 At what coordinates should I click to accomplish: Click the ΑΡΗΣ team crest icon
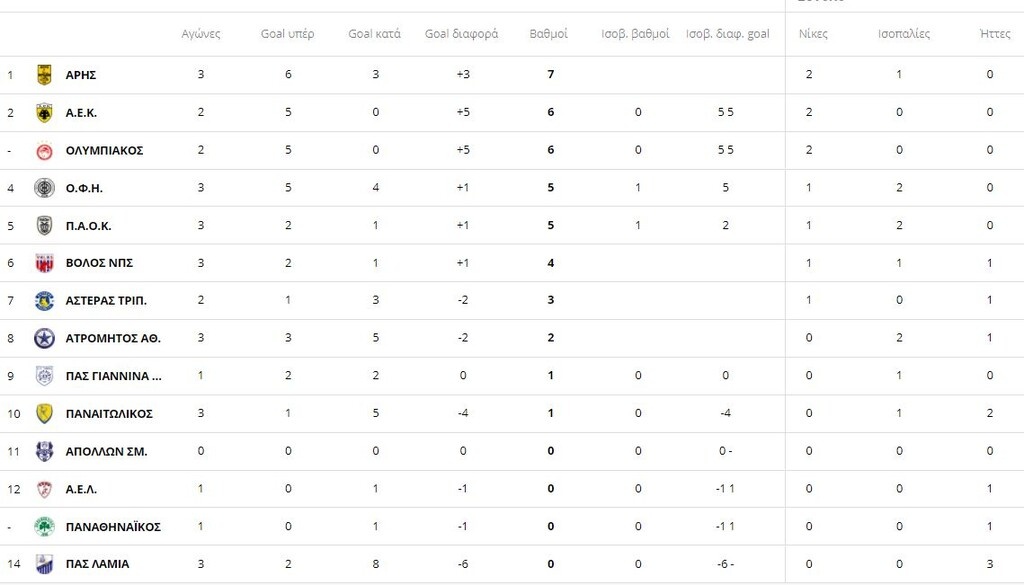[44, 75]
